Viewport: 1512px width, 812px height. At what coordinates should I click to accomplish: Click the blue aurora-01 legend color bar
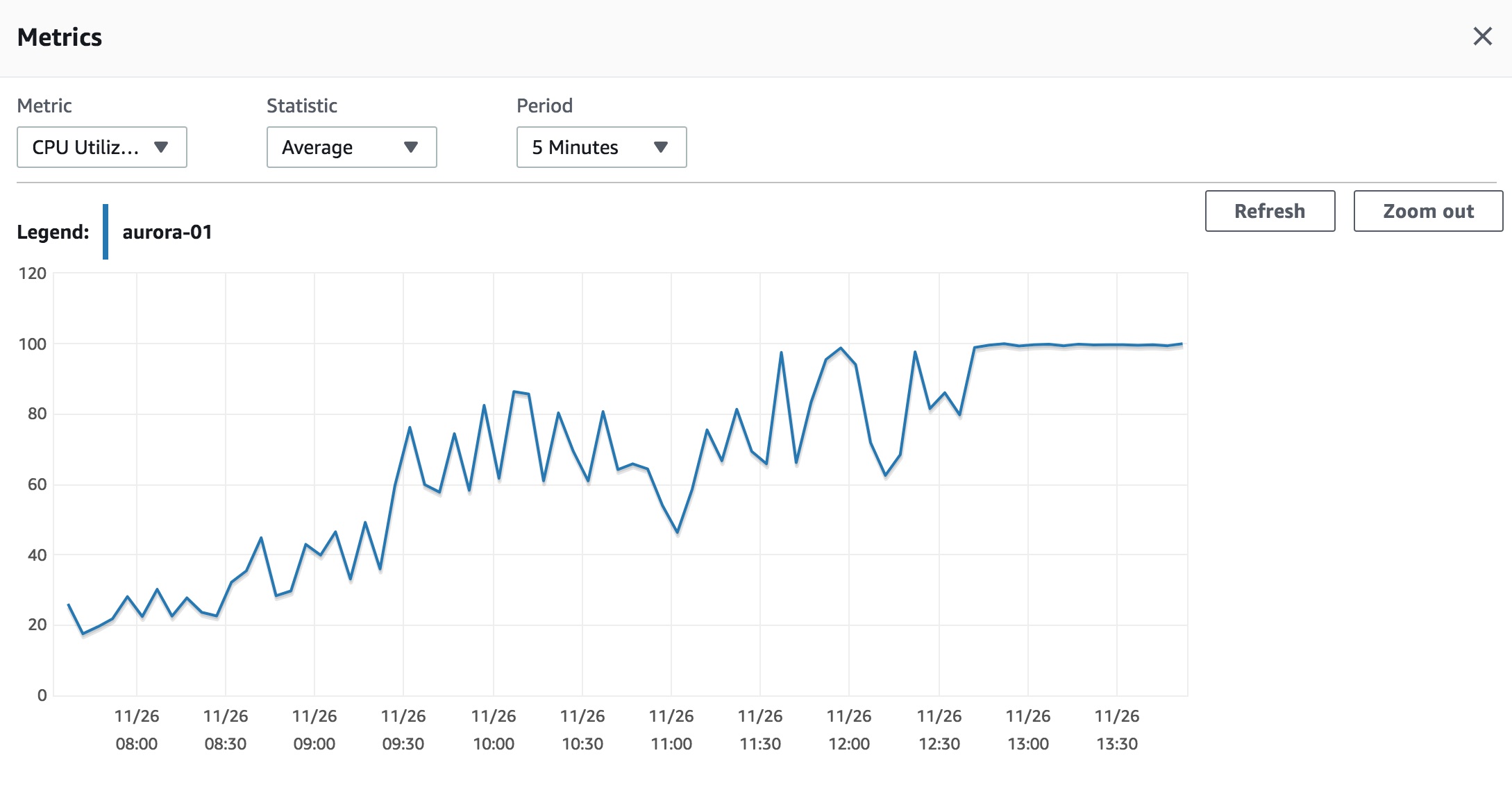click(x=106, y=232)
